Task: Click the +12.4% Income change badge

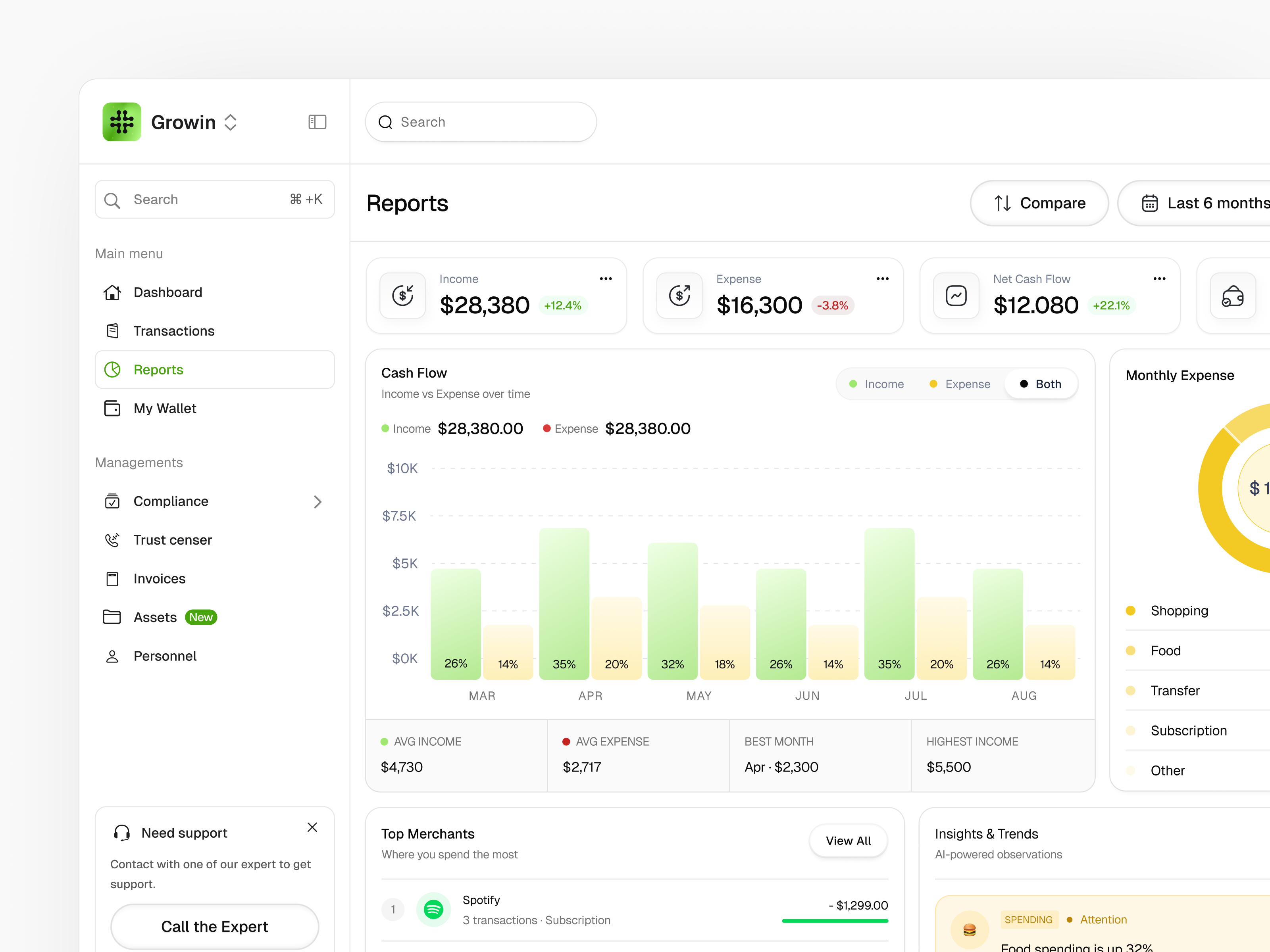Action: 563,305
